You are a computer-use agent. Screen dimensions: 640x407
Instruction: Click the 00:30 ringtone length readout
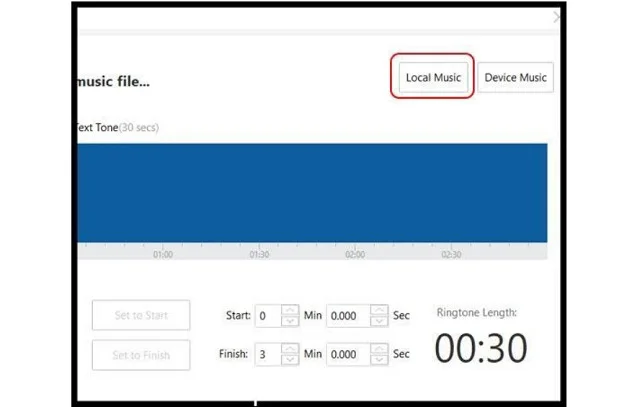tap(481, 348)
